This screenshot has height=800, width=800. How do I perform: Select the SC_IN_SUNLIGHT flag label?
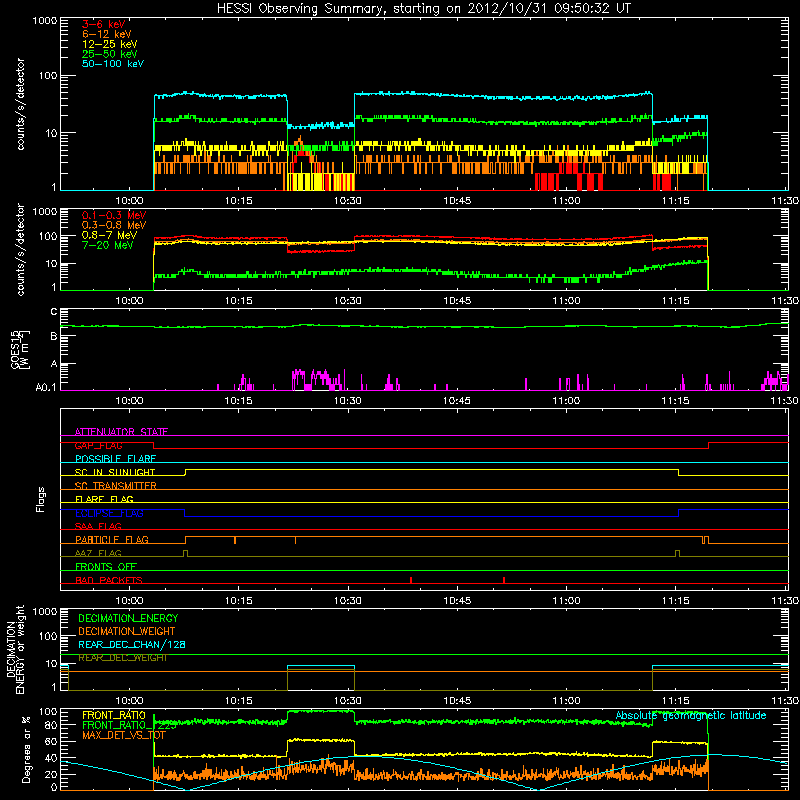pyautogui.click(x=115, y=472)
